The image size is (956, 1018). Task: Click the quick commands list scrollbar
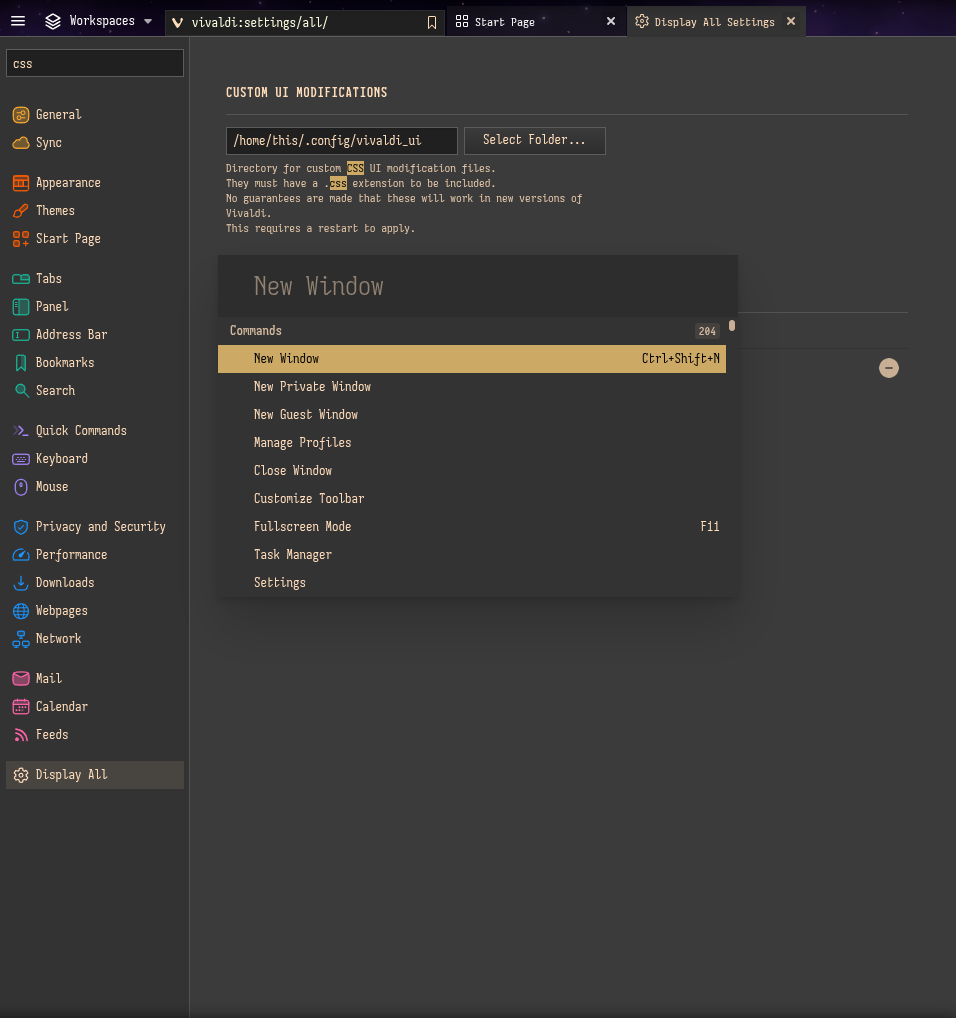(x=732, y=326)
